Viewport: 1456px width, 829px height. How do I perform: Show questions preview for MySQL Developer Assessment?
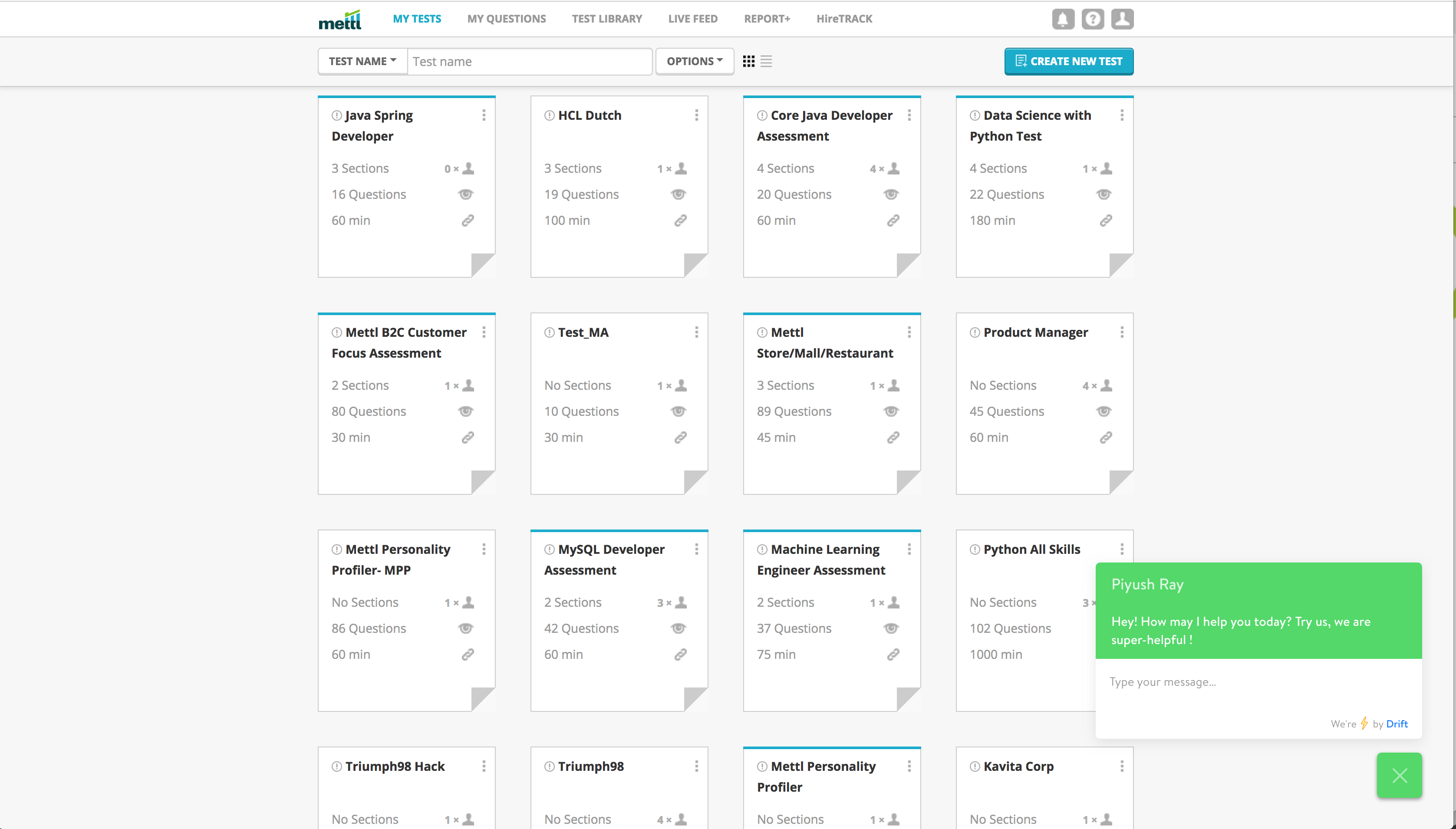point(678,628)
